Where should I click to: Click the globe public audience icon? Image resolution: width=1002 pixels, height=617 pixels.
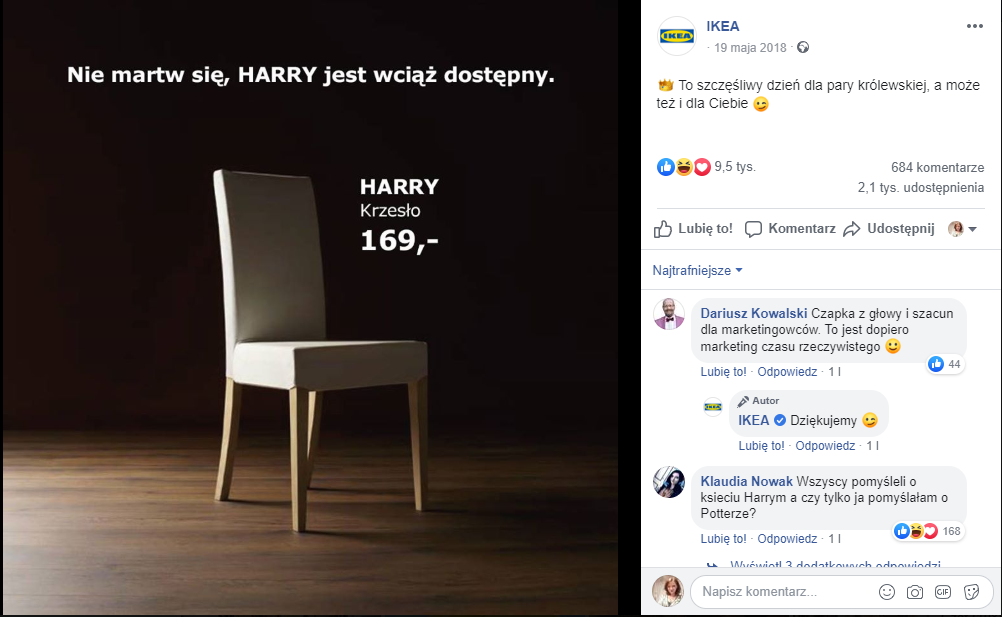(x=802, y=47)
